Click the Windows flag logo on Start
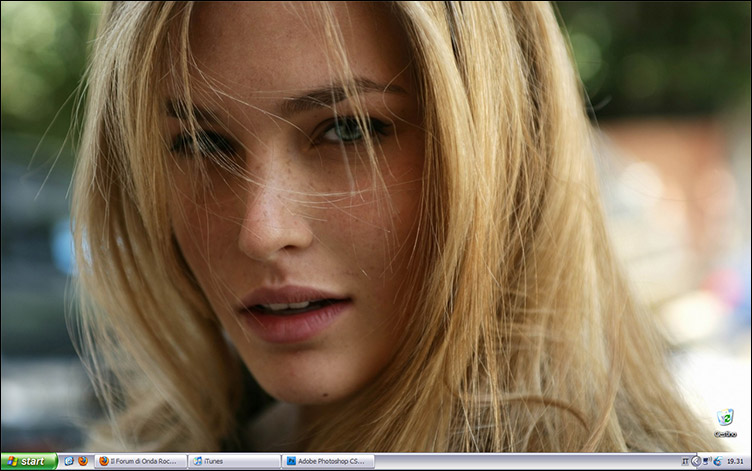The height and width of the screenshot is (471, 752). click(11, 461)
